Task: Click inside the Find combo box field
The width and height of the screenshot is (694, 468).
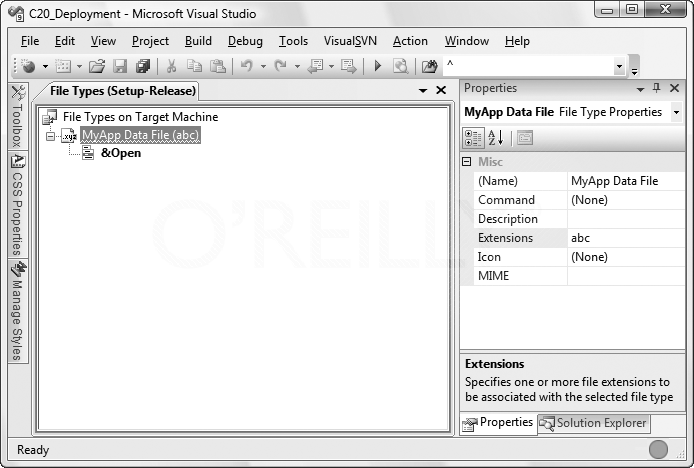Action: [x=528, y=66]
